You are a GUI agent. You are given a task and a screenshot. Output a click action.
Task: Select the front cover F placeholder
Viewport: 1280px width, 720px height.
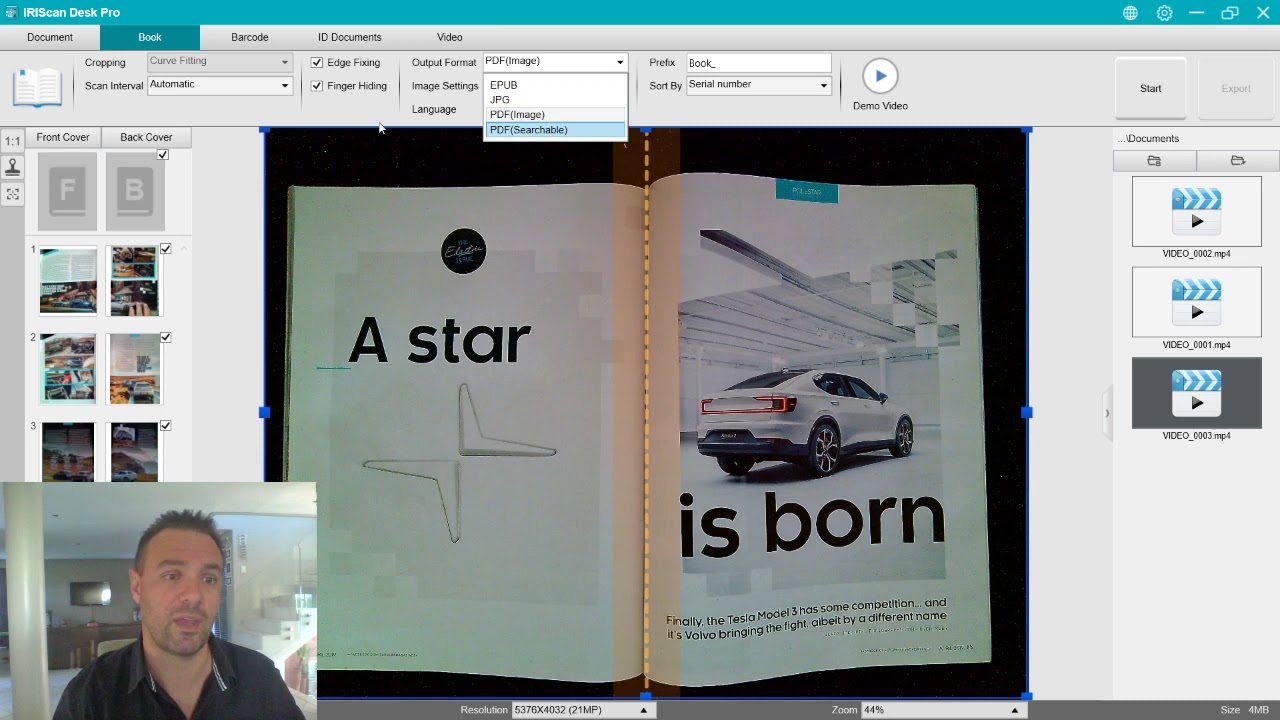[68, 191]
